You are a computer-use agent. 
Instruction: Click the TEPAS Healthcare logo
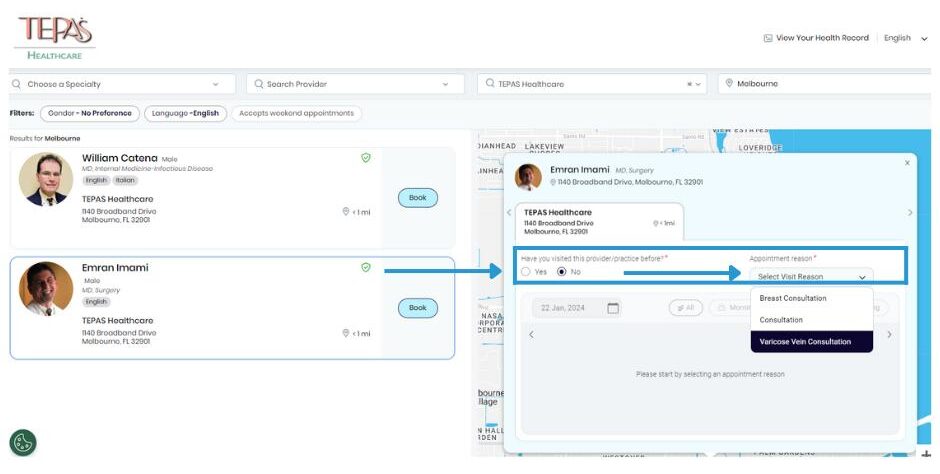coord(55,38)
